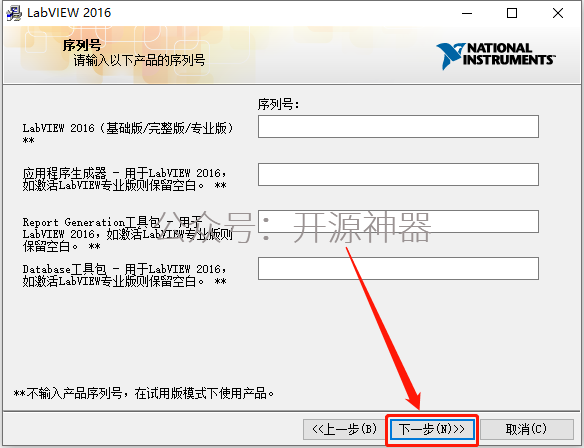Click the 应用程序生成器 - 用于LabVIEW 2016 label
Image resolution: width=584 pixels, height=448 pixels.
click(x=124, y=179)
